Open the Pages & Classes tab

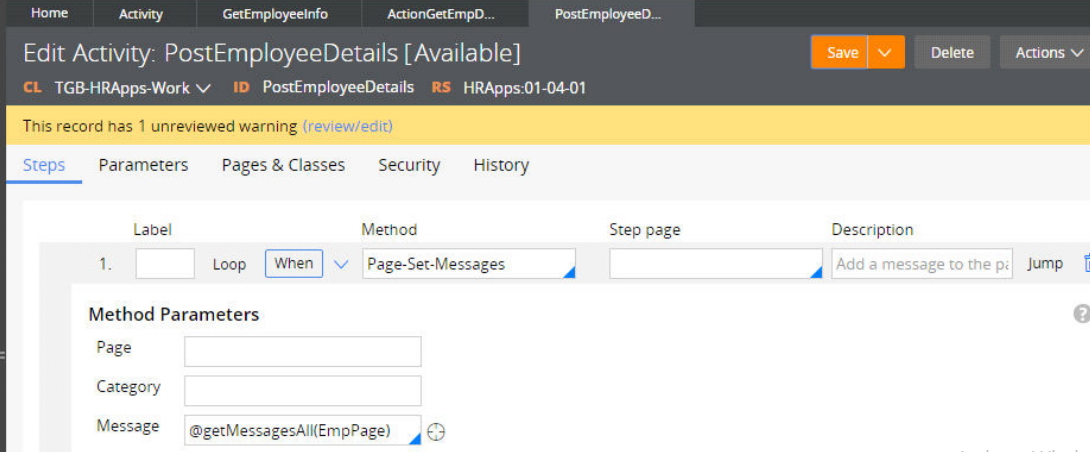coord(283,165)
